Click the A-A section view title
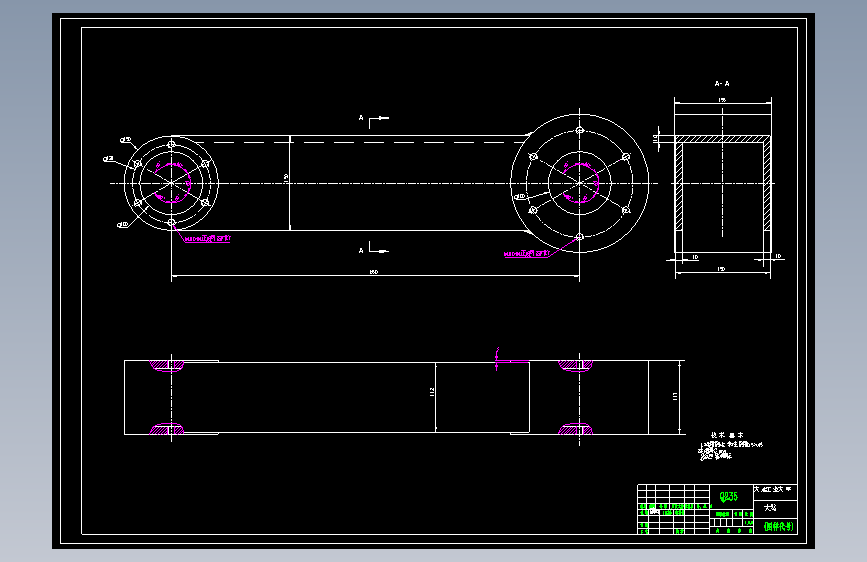 coord(722,84)
